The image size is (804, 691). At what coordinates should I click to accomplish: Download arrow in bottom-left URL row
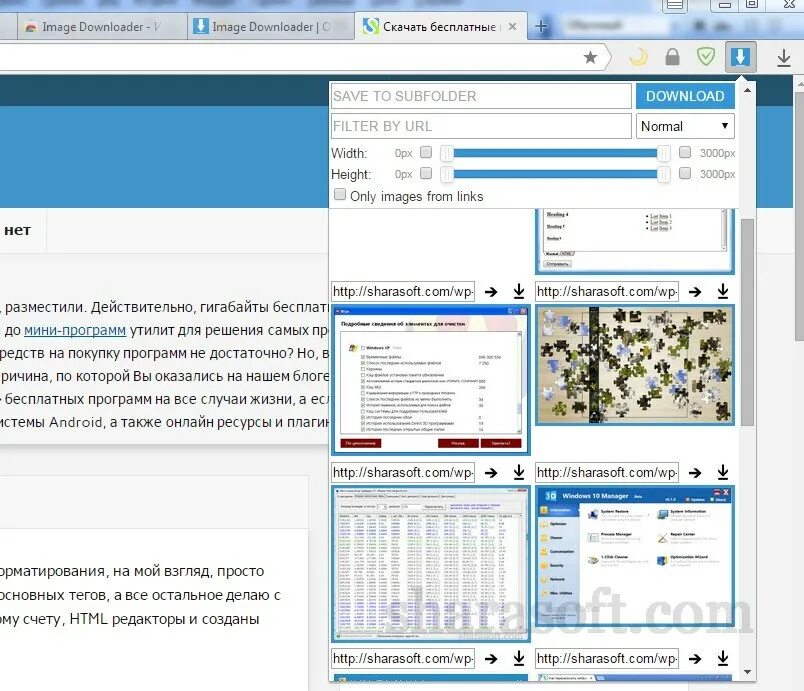[519, 658]
